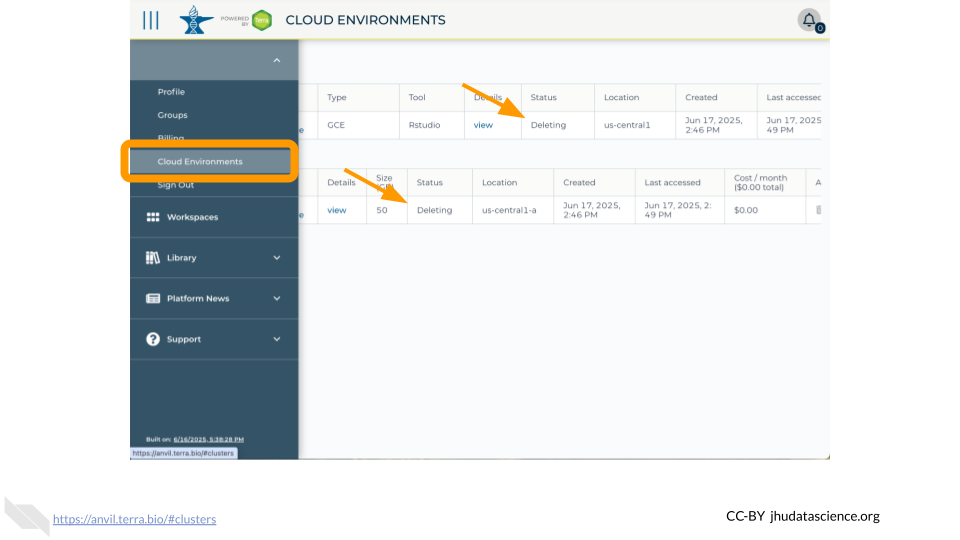The width and height of the screenshot is (960, 540).
Task: Click the us-central1 location cell
Action: (627, 125)
